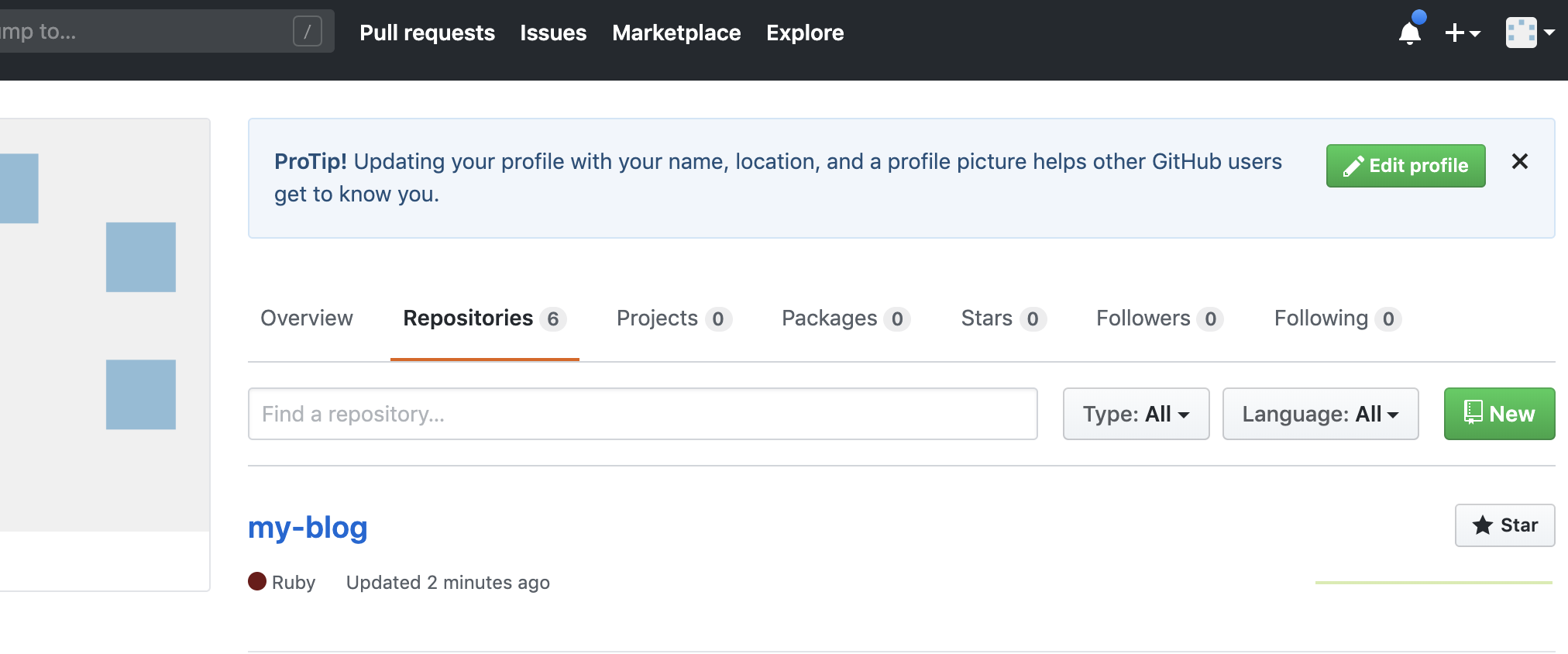This screenshot has width=1568, height=654.
Task: Open the notifications bell
Action: click(1410, 33)
